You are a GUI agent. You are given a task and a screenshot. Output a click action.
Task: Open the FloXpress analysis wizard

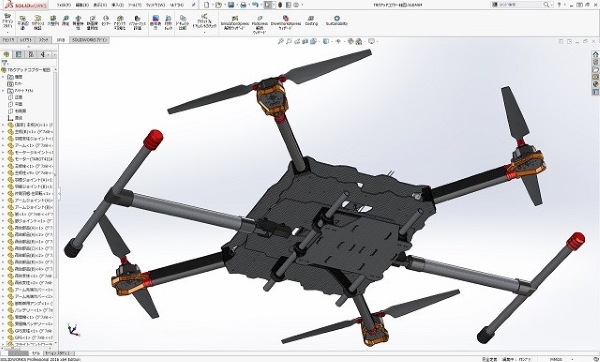coord(259,24)
